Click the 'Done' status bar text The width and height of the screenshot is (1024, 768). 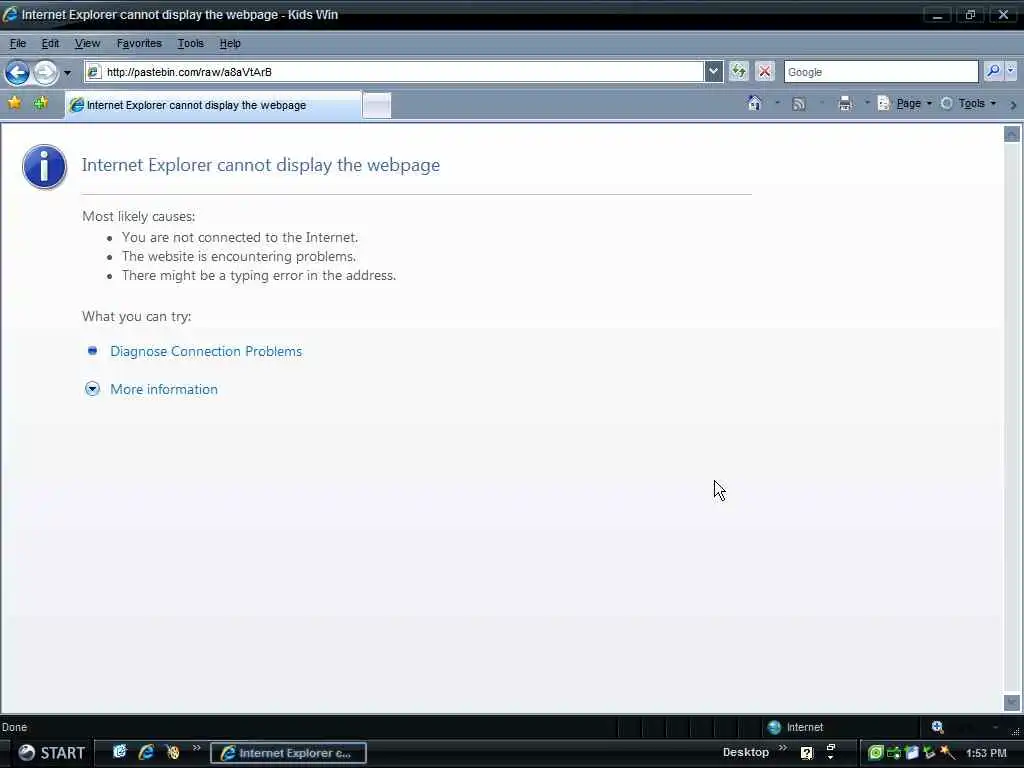pyautogui.click(x=14, y=727)
